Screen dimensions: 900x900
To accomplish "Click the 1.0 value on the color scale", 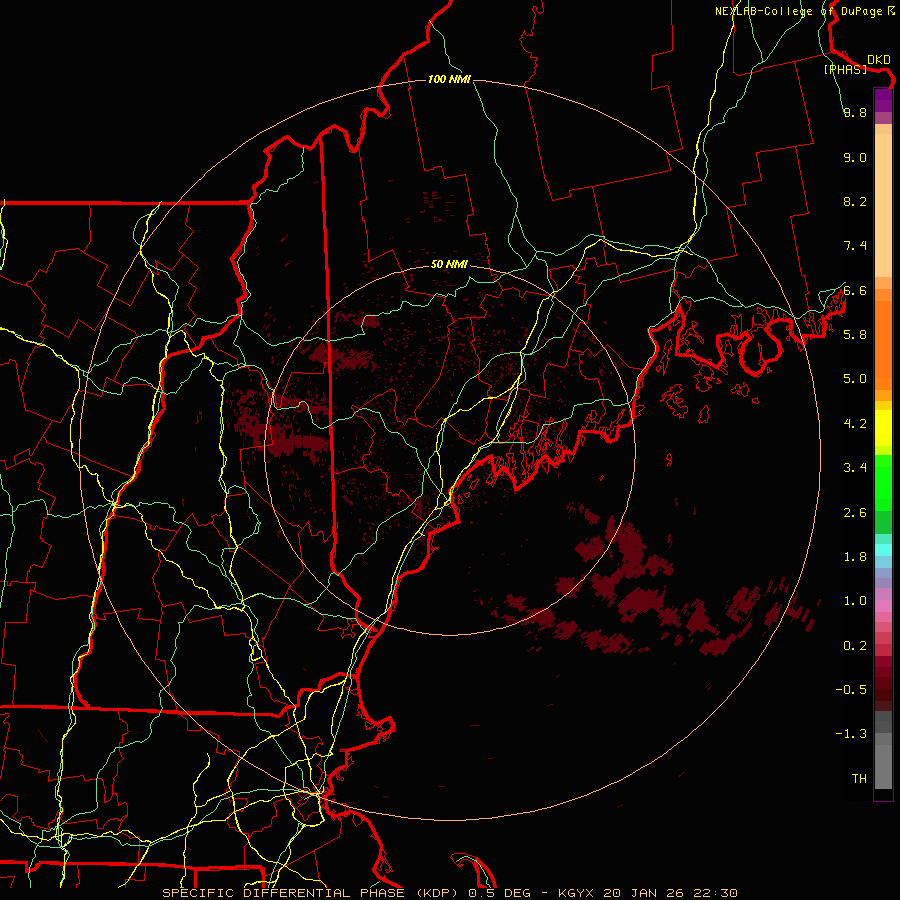I will pos(855,601).
